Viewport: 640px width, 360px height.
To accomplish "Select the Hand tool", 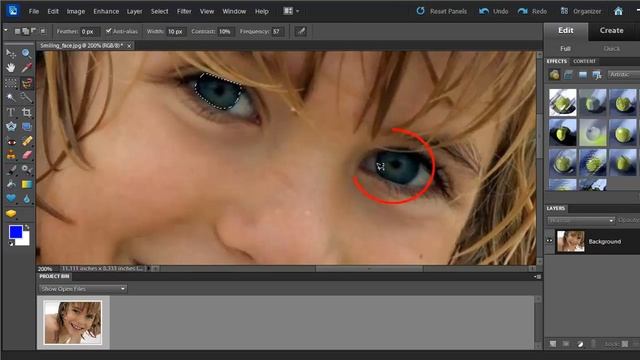I will (11, 68).
